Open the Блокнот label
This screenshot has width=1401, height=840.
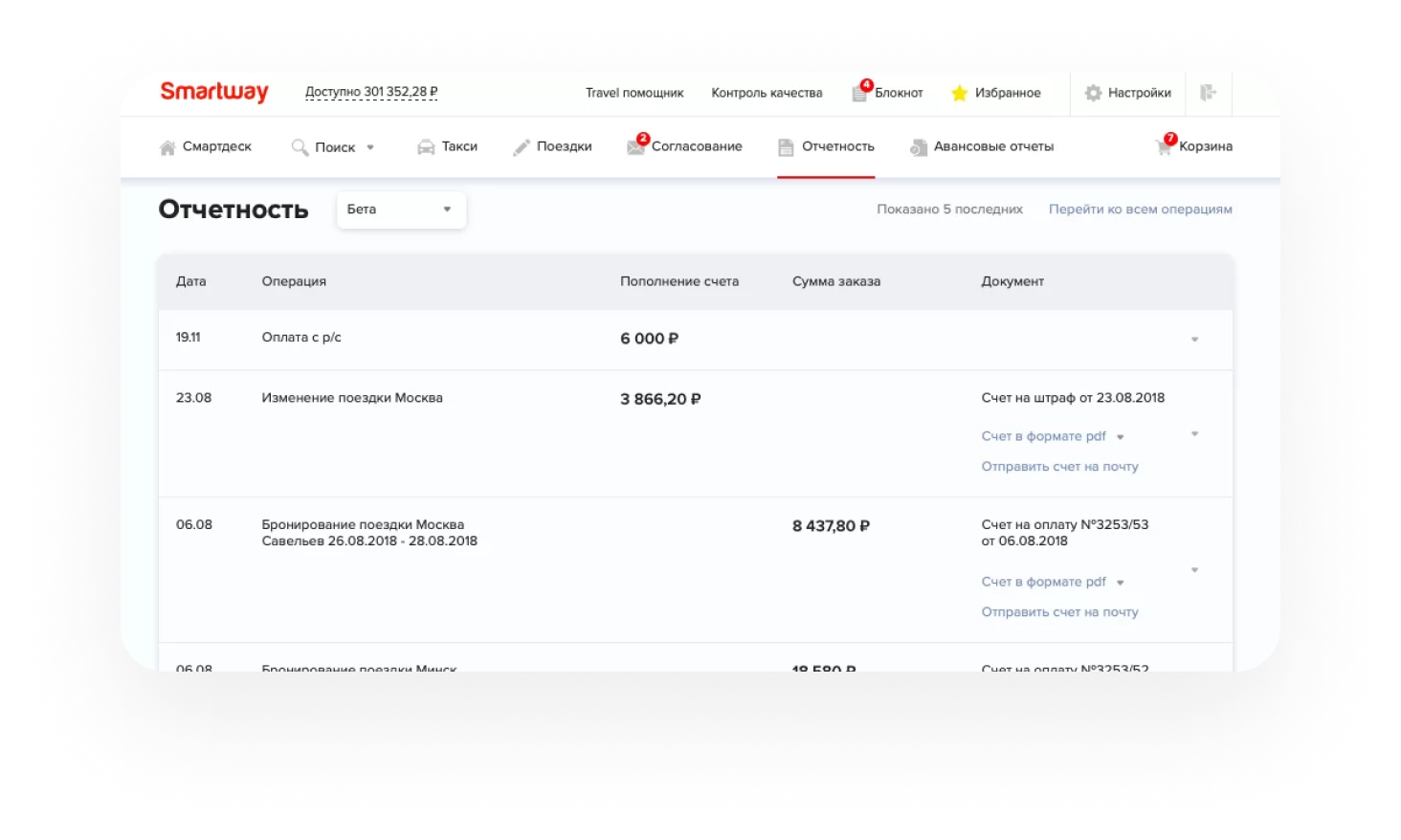[x=899, y=93]
